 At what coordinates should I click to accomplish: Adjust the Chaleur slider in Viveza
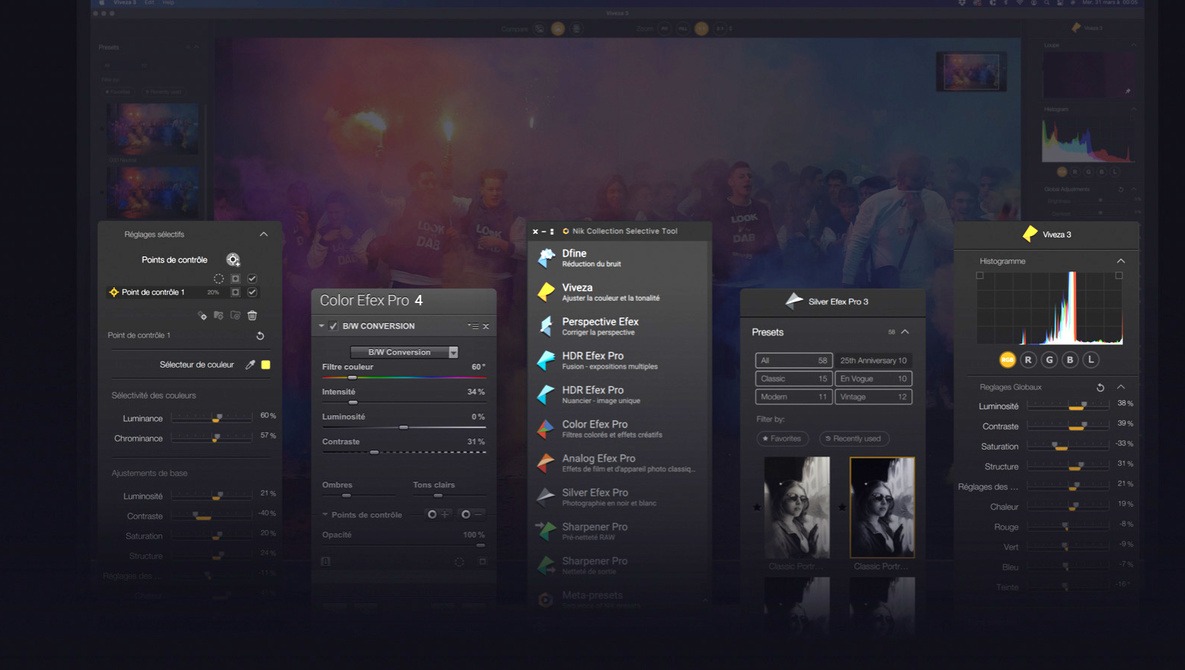pos(1068,506)
